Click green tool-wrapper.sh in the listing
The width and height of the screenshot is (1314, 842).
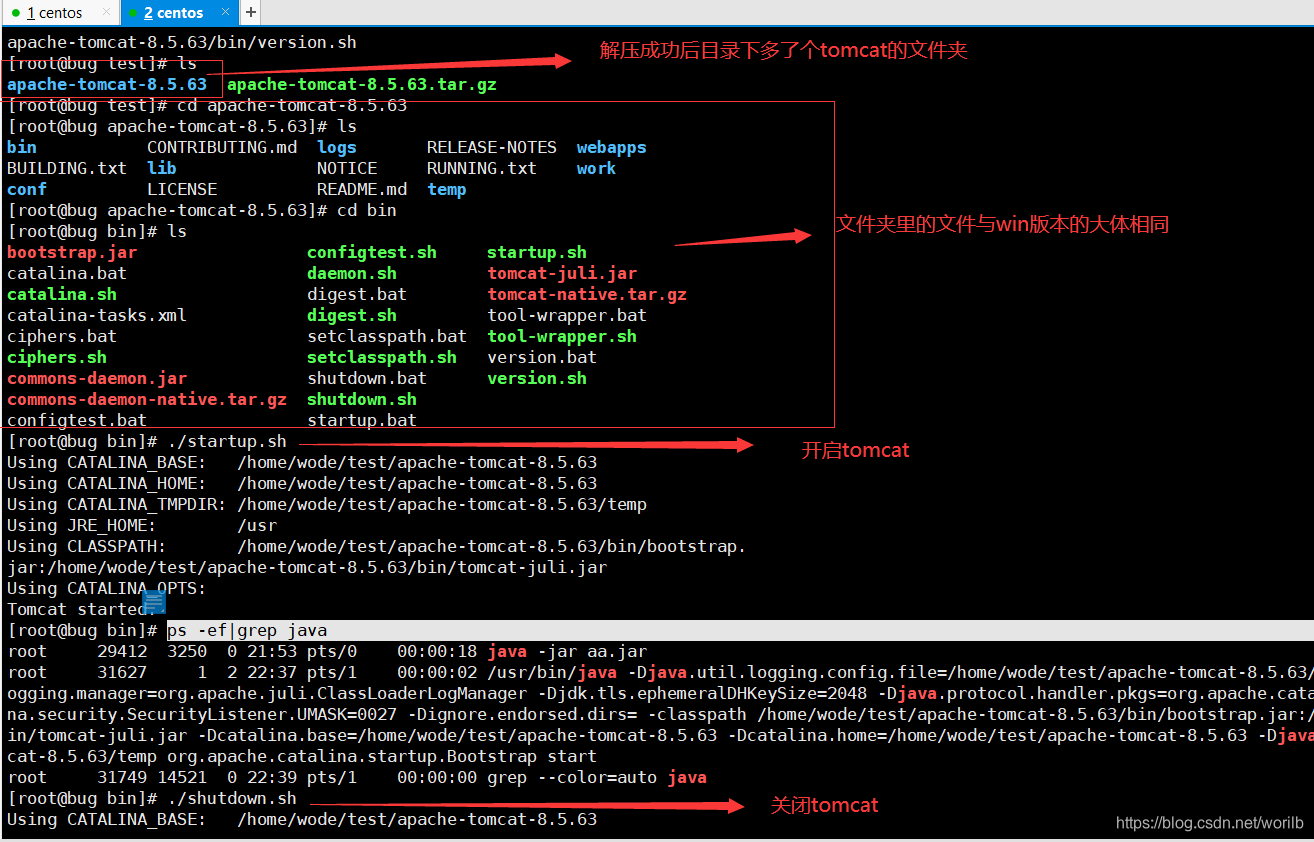pos(562,336)
